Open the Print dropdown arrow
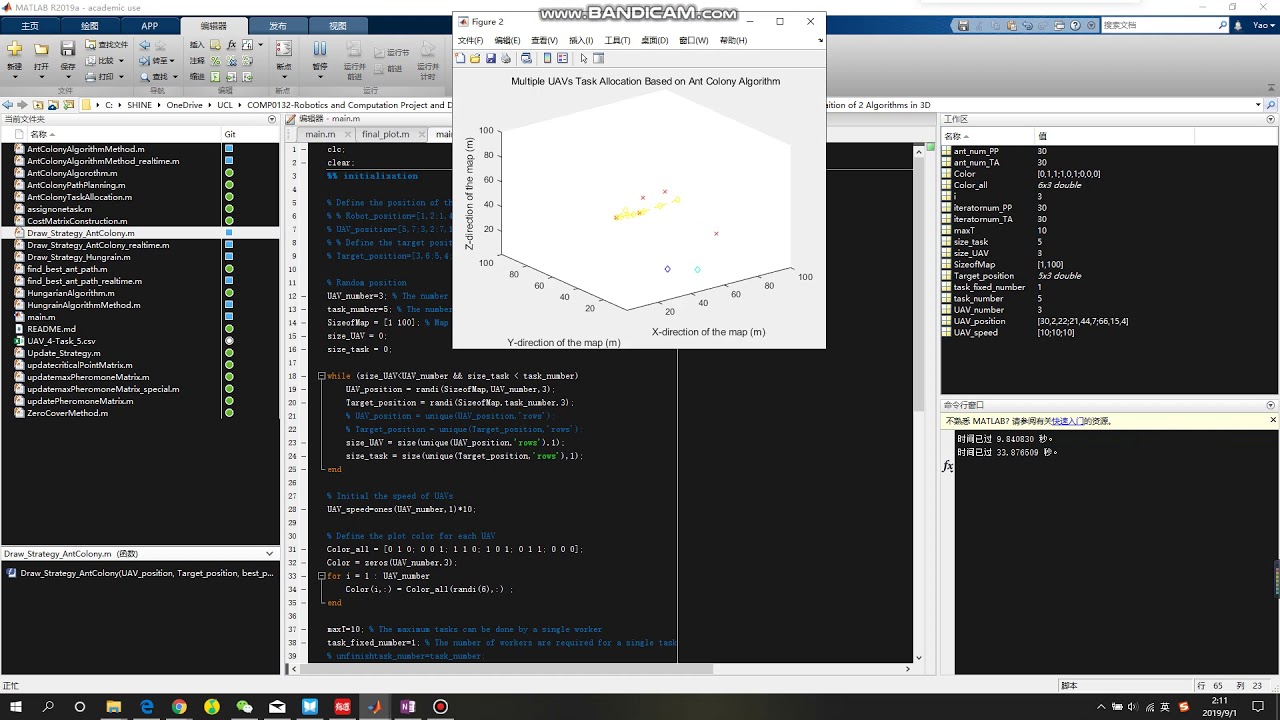Viewport: 1280px width, 720px height. pyautogui.click(x=121, y=77)
